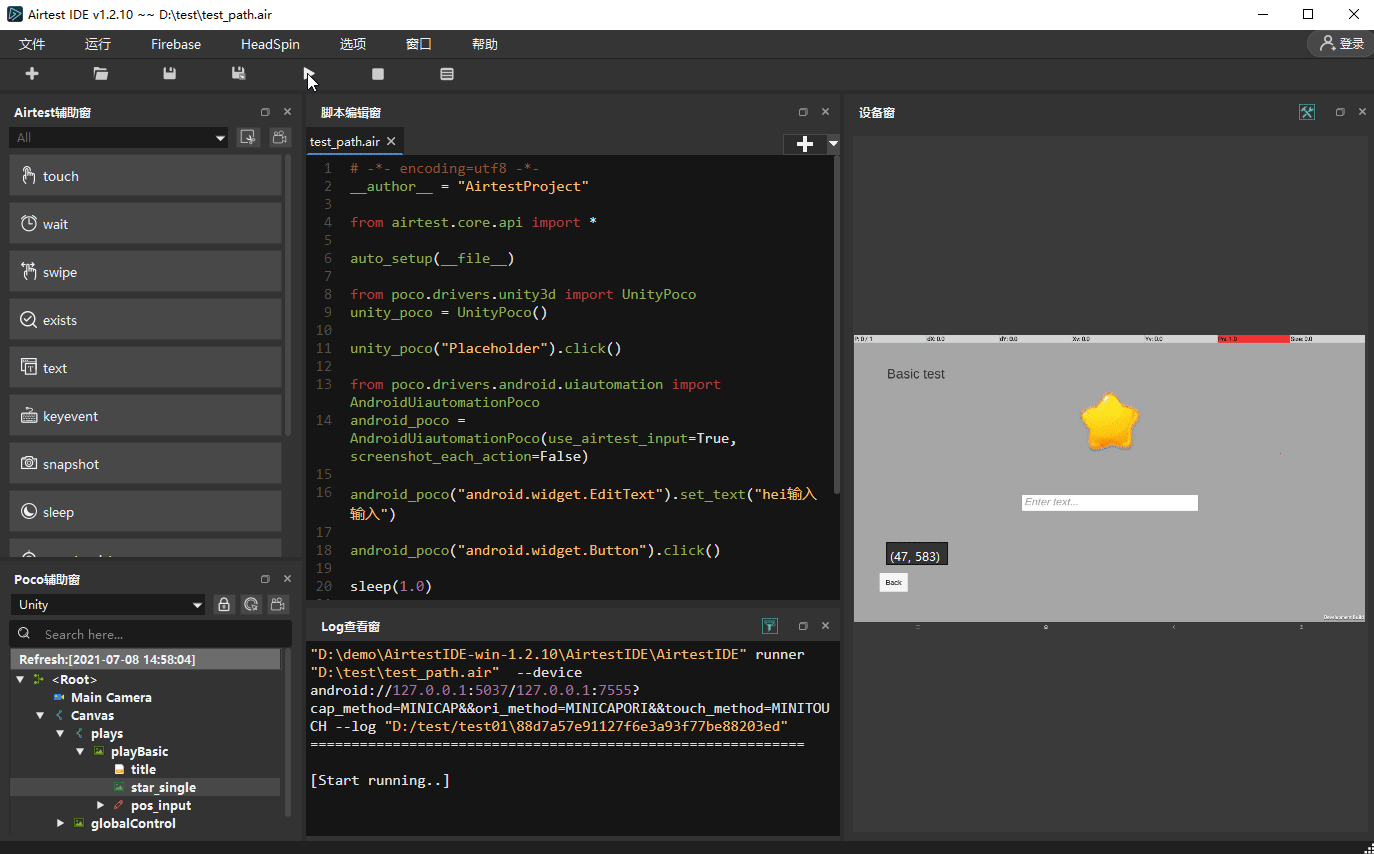Click the wait command button

[x=145, y=224]
